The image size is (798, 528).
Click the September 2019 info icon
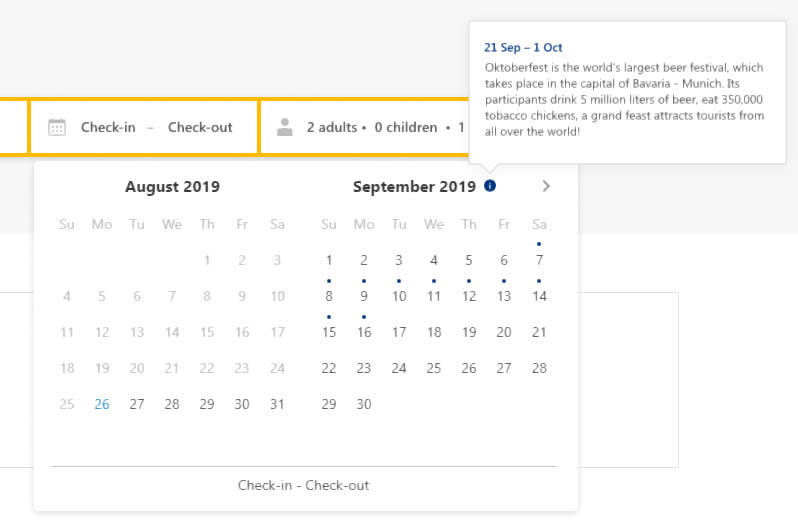pos(489,186)
